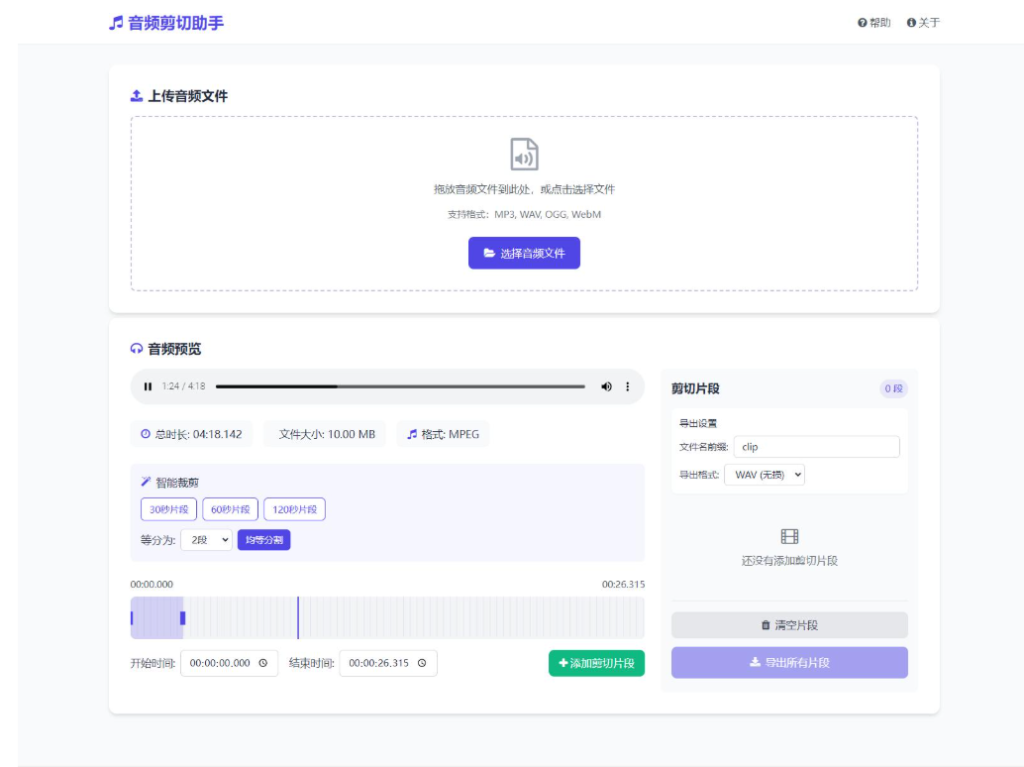Open 关于 in the top navigation

(923, 23)
